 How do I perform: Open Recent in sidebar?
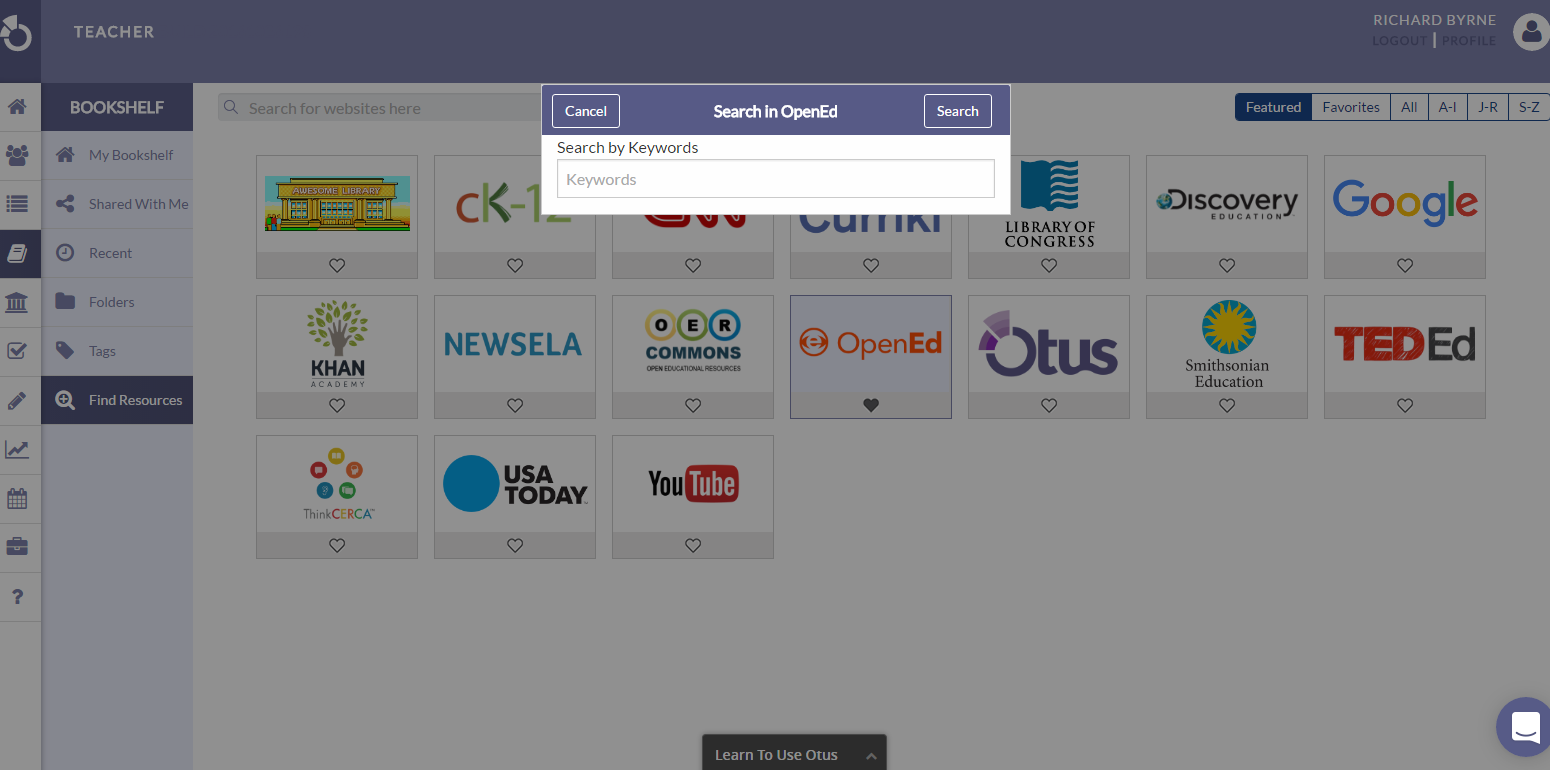click(117, 253)
